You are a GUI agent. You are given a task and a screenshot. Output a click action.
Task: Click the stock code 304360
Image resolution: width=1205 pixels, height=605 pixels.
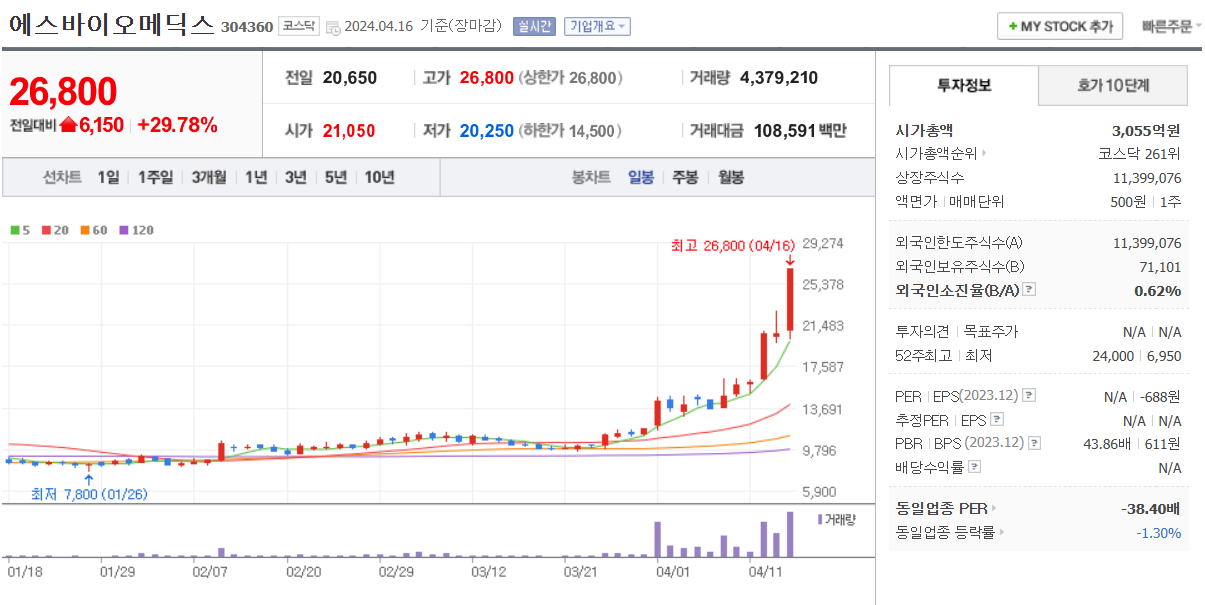246,26
